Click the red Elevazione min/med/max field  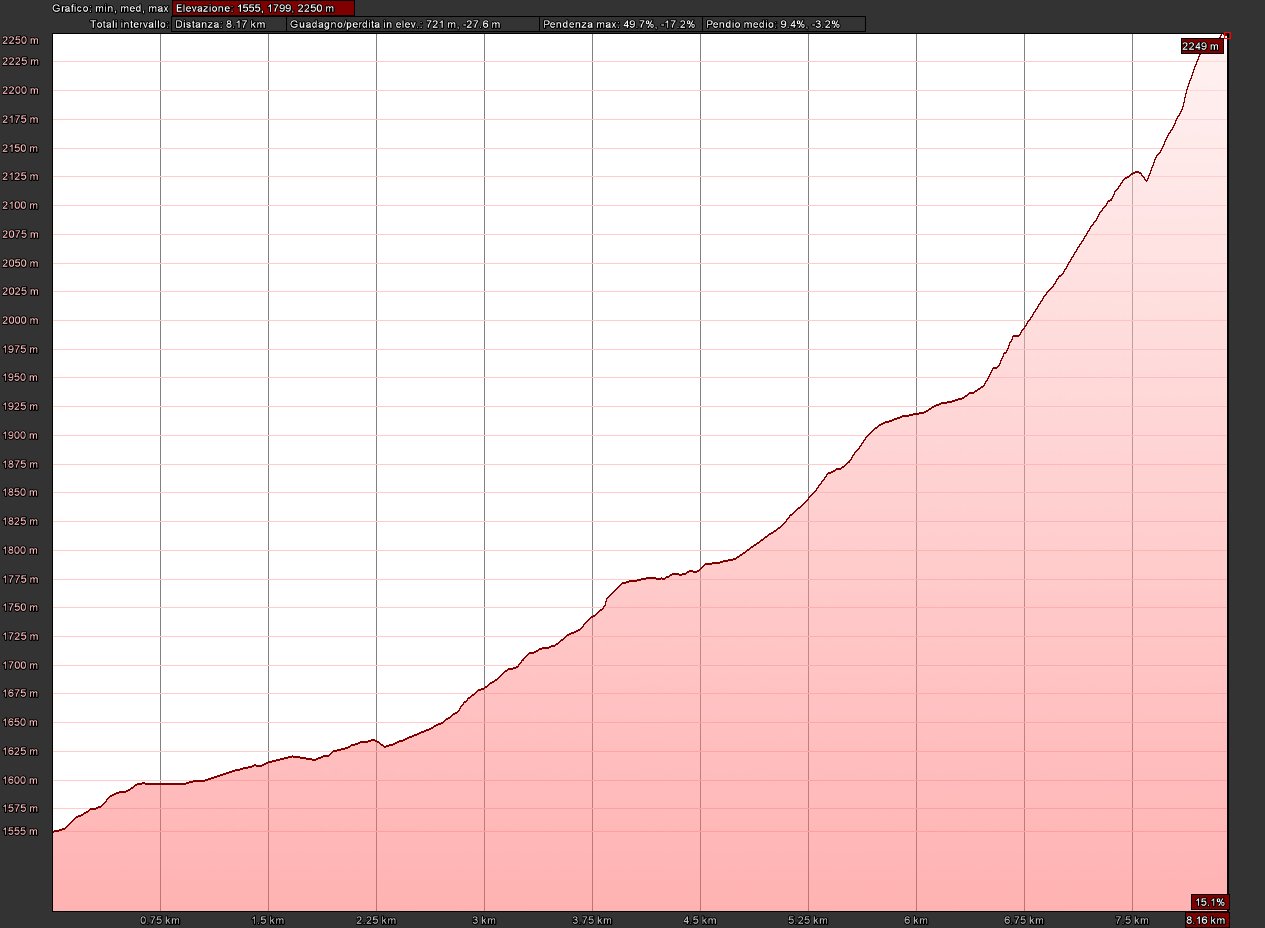click(263, 8)
